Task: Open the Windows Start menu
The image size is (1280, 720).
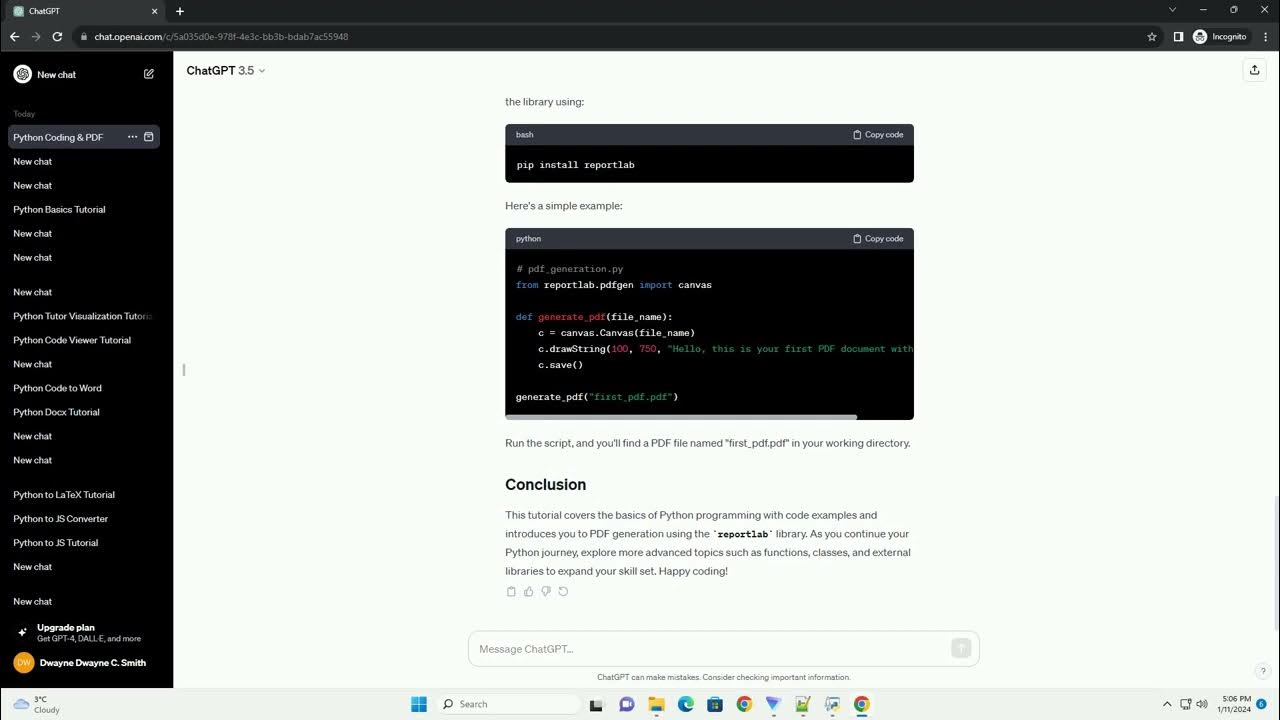Action: tap(419, 704)
